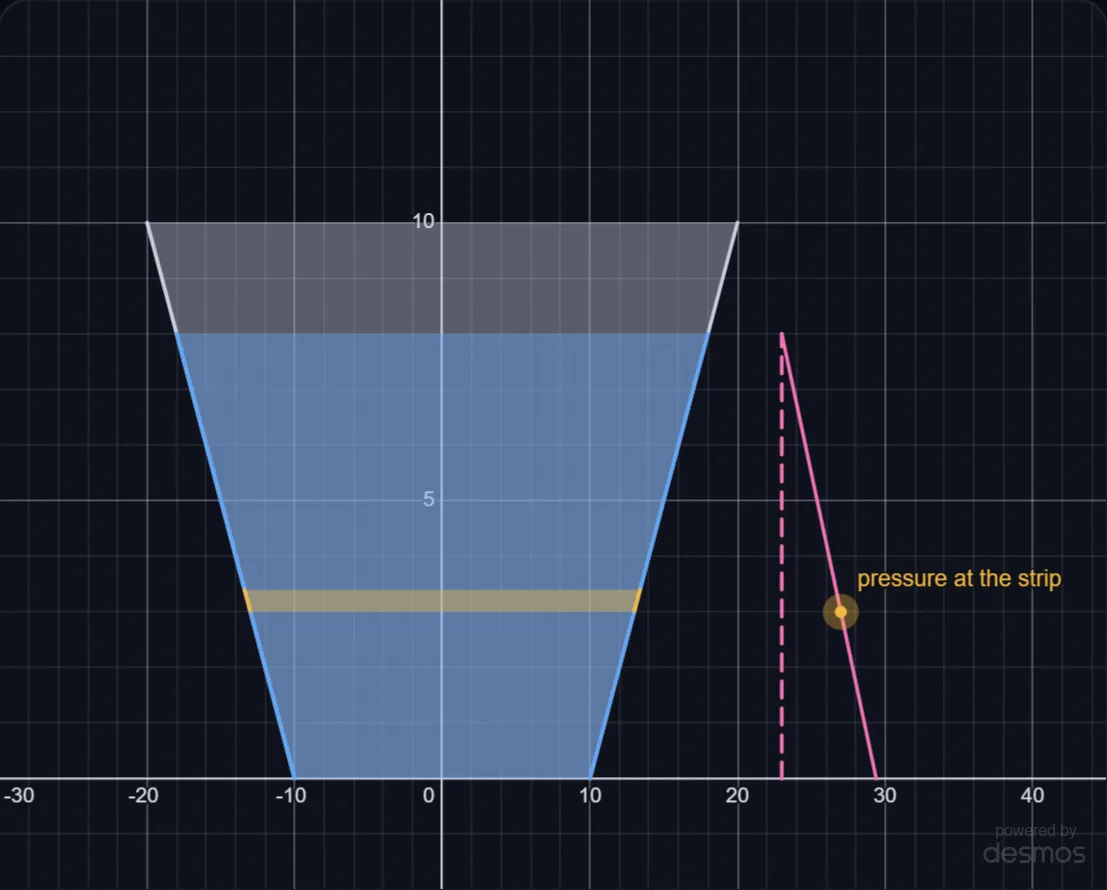The width and height of the screenshot is (1107, 890).
Task: Click the orange pressure point on the pink line
Action: 840,612
